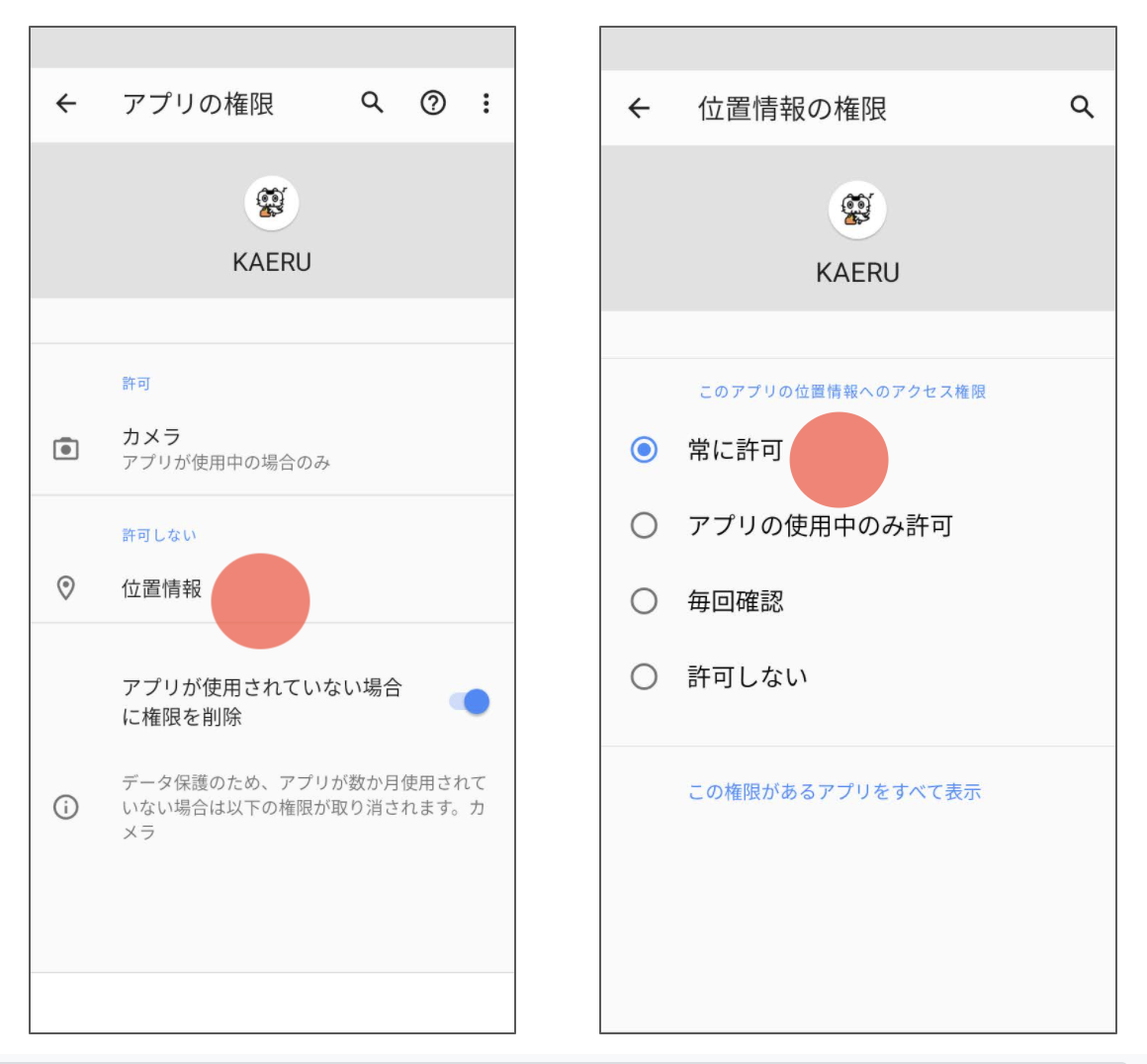This screenshot has height=1064, width=1147.
Task: Open カメラ permission entry
Action: tap(225, 449)
